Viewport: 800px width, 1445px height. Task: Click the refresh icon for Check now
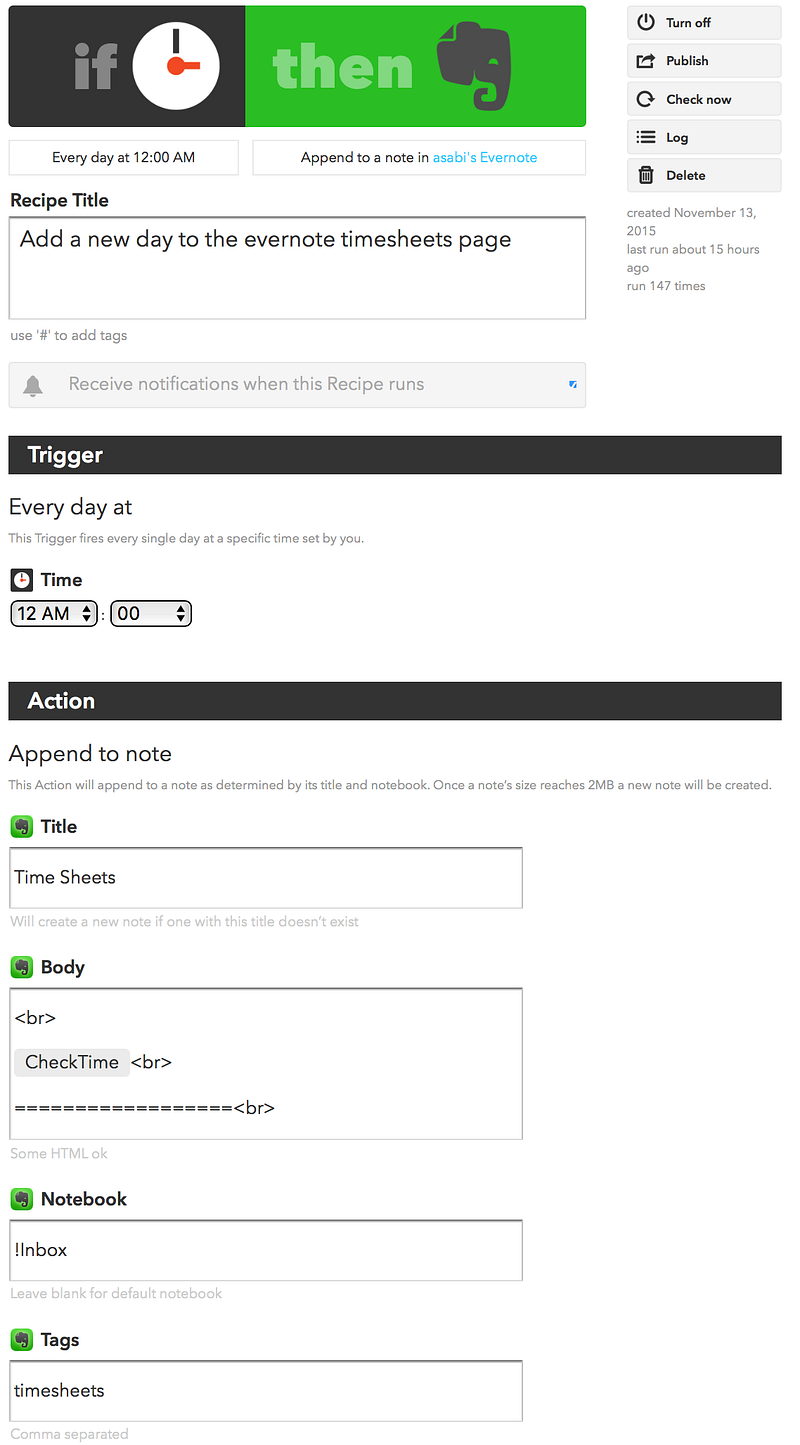[646, 99]
